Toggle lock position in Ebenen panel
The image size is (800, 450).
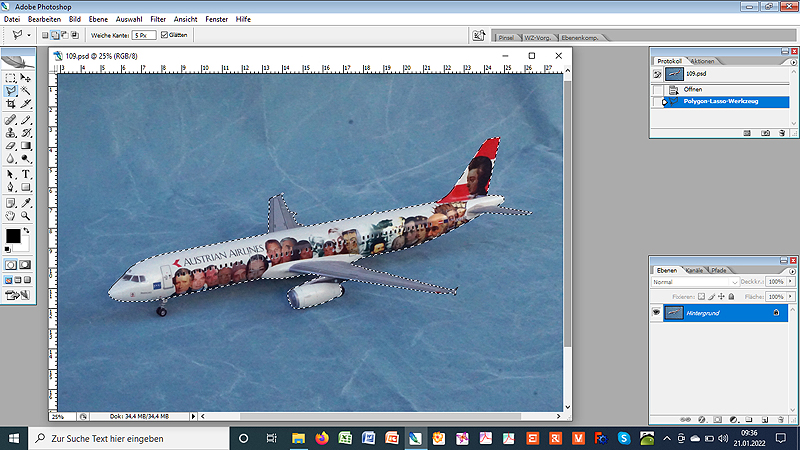coord(721,296)
